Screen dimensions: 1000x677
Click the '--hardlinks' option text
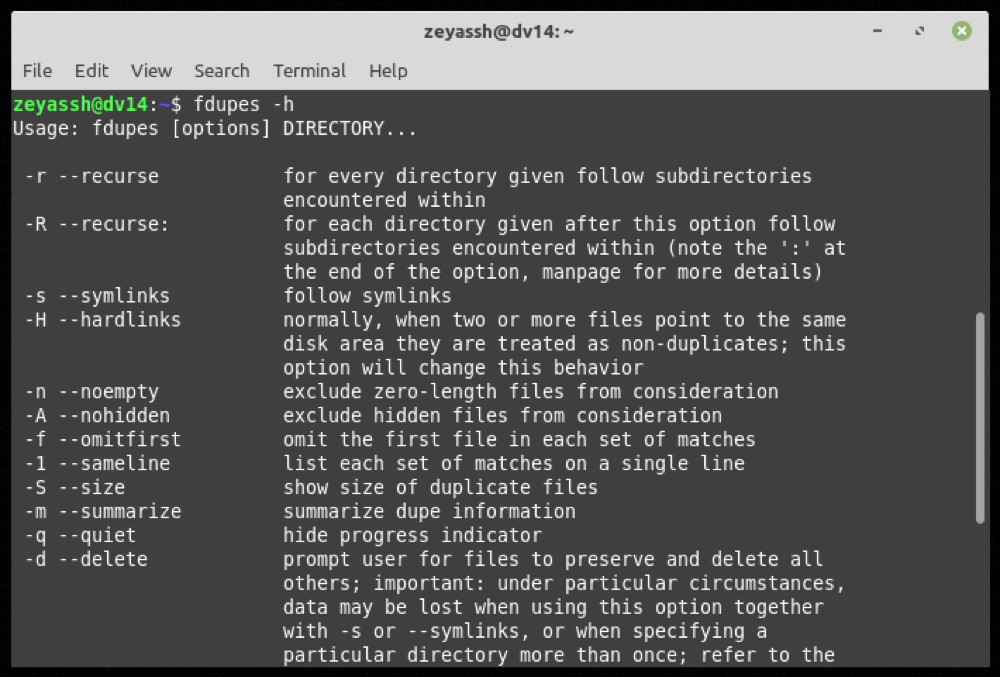pyautogui.click(x=120, y=320)
